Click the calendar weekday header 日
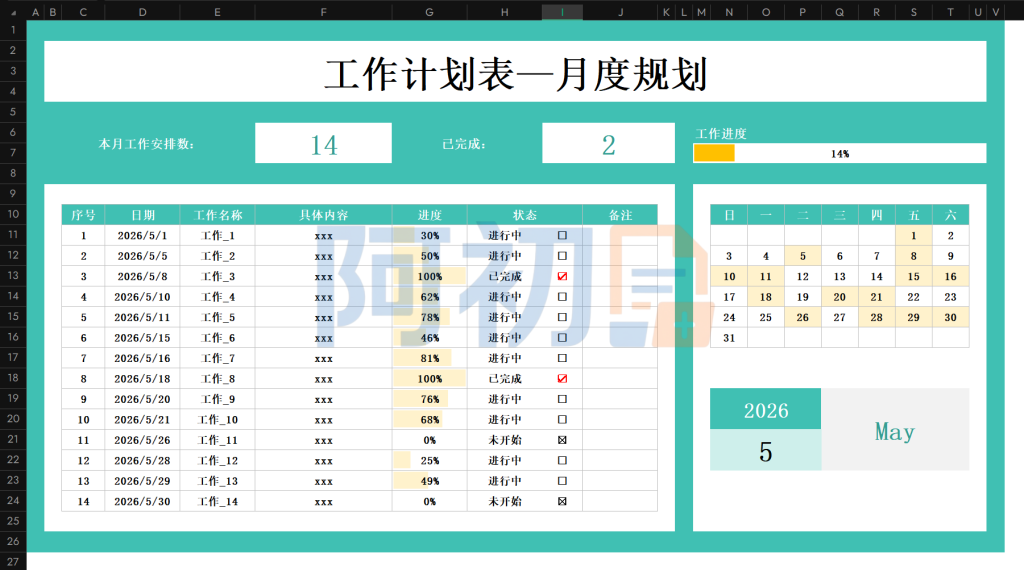This screenshot has height=570, width=1024. point(729,215)
